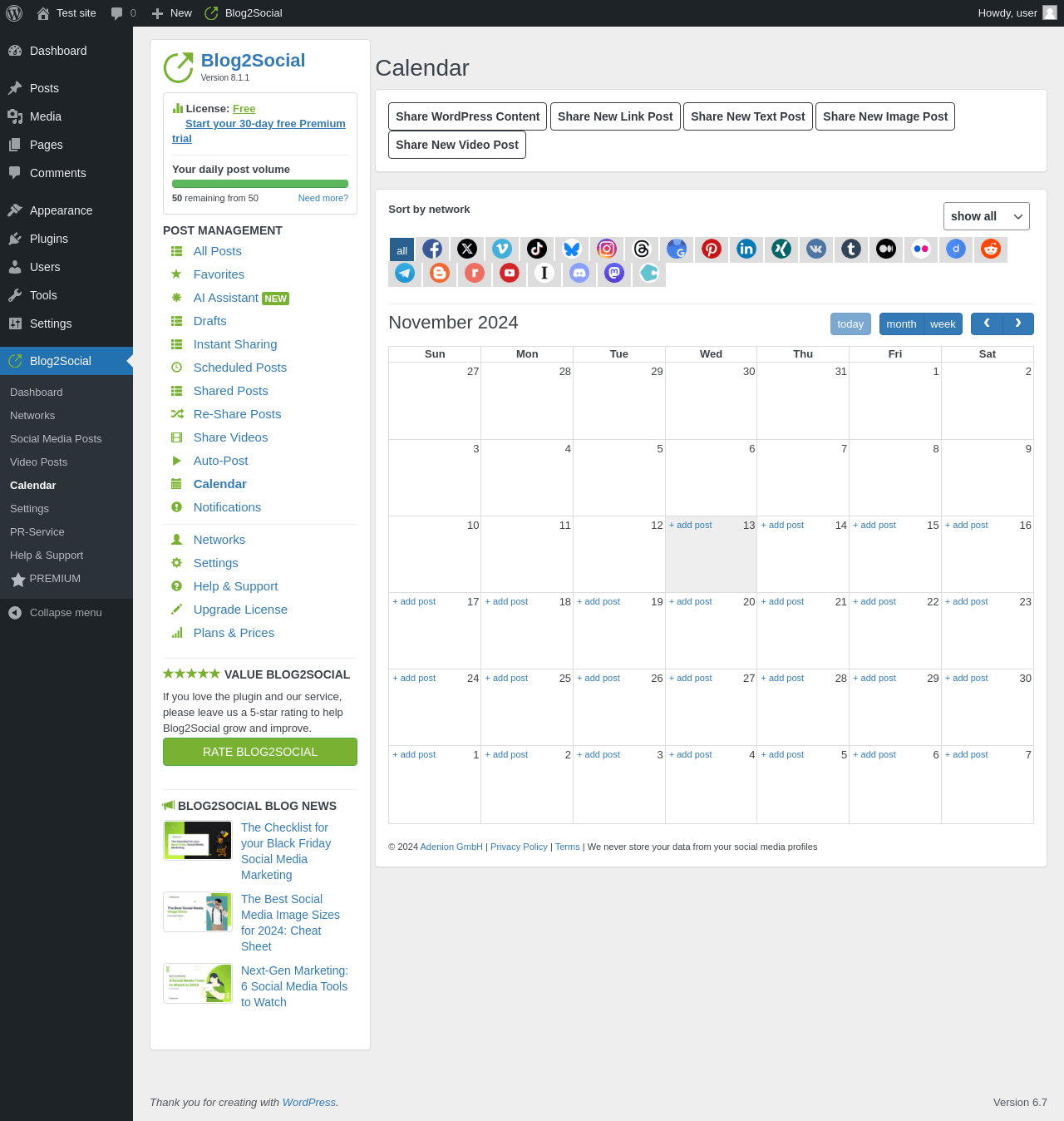The height and width of the screenshot is (1121, 1064).
Task: Filter calendar by X (Twitter) network
Action: pyautogui.click(x=467, y=249)
